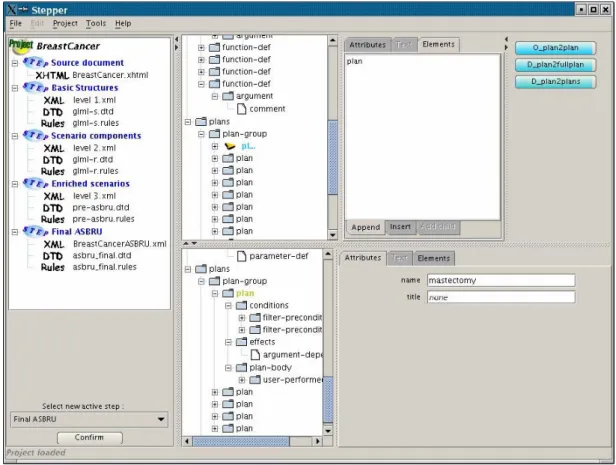Viewport: 616px width, 465px height.
Task: Select the lower Attributes tab
Action: pos(363,258)
